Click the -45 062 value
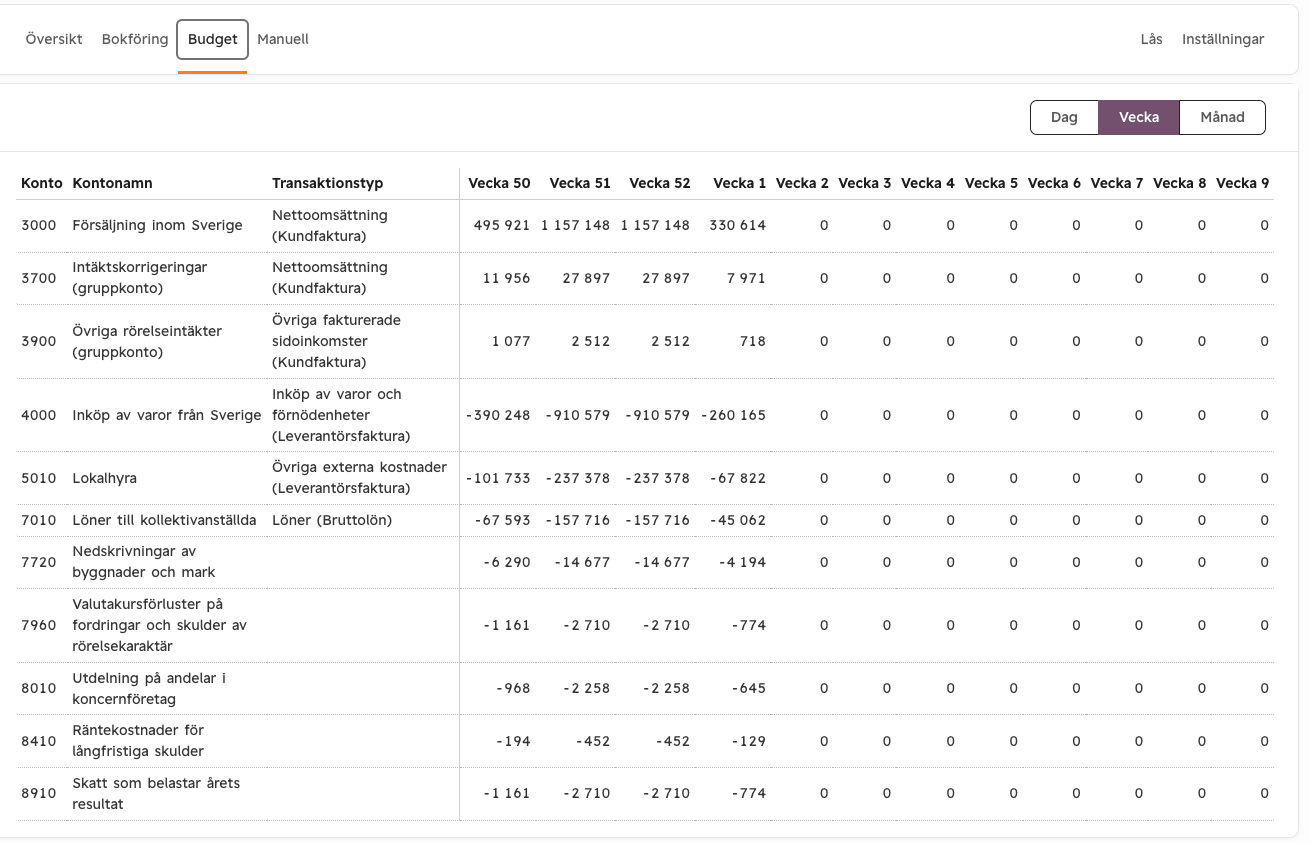The image size is (1310, 843). click(x=738, y=520)
